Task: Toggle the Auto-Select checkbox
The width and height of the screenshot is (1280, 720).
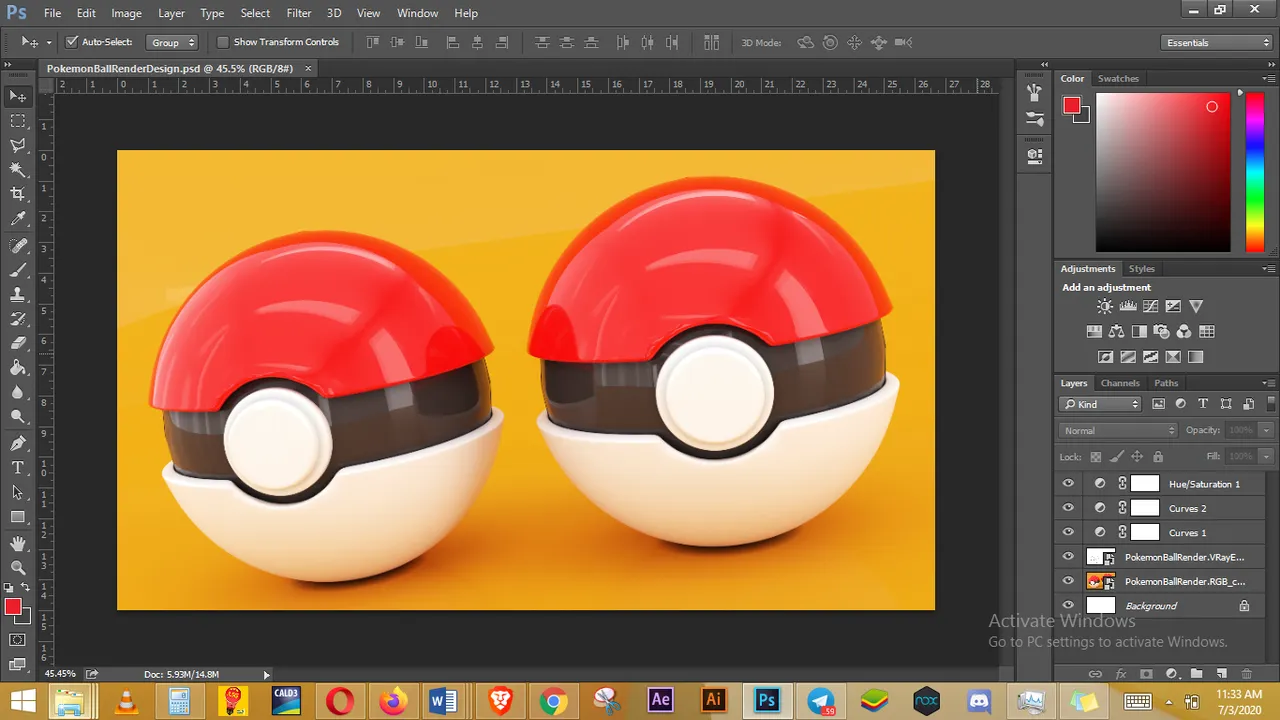Action: pos(72,42)
